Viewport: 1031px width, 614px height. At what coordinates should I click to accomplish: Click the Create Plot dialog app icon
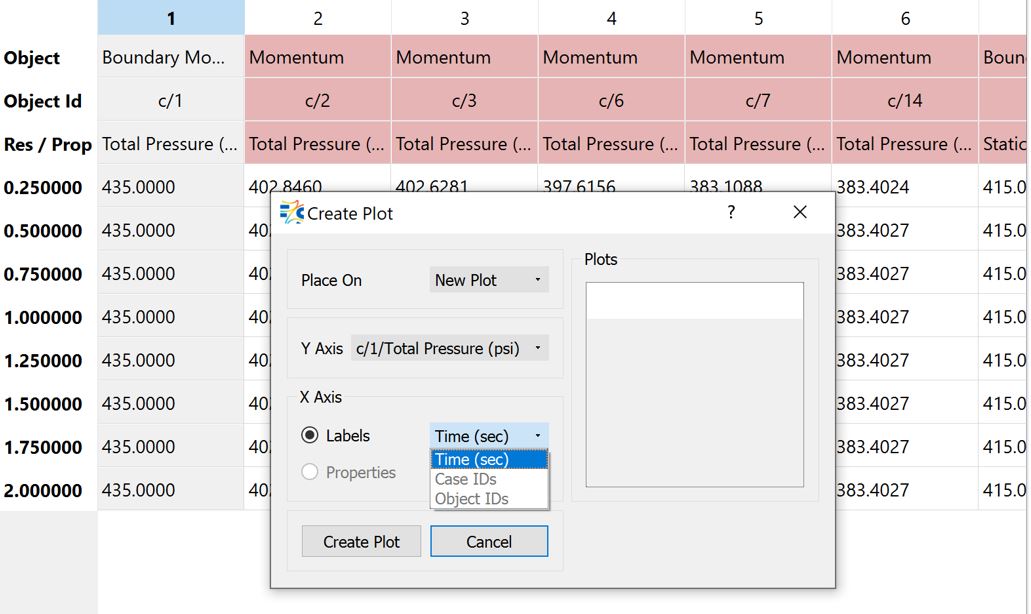[291, 213]
